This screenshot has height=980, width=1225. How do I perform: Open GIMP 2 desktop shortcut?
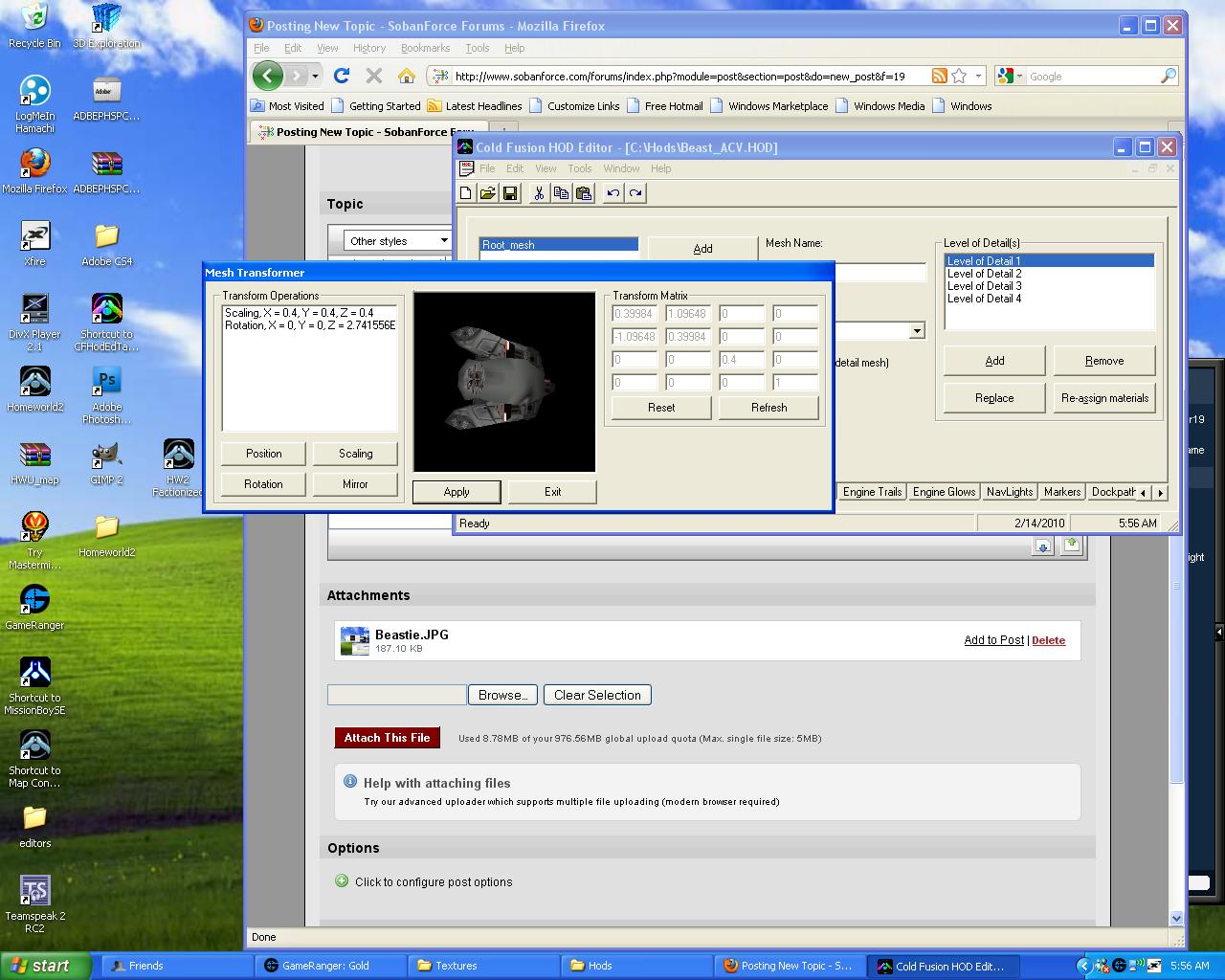click(x=106, y=463)
